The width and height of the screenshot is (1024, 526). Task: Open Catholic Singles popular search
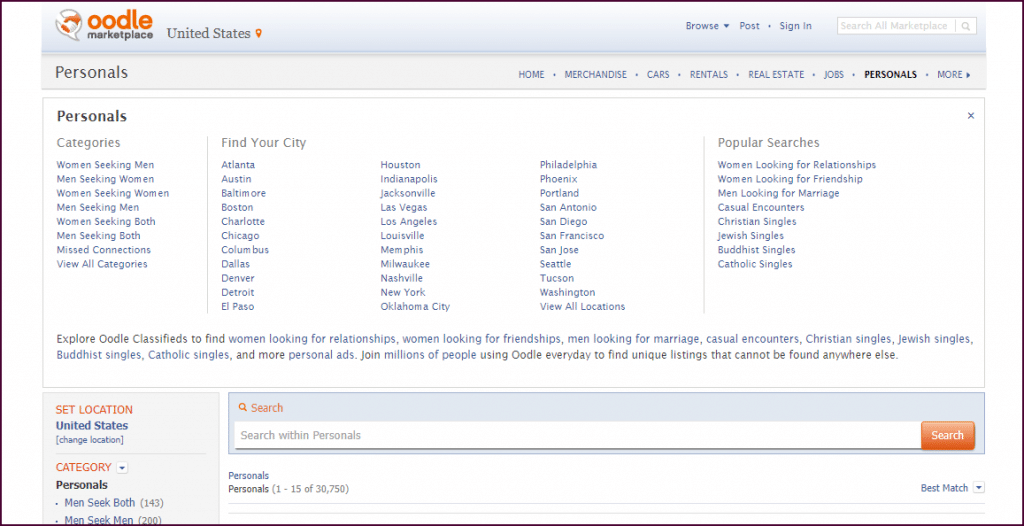tap(755, 264)
